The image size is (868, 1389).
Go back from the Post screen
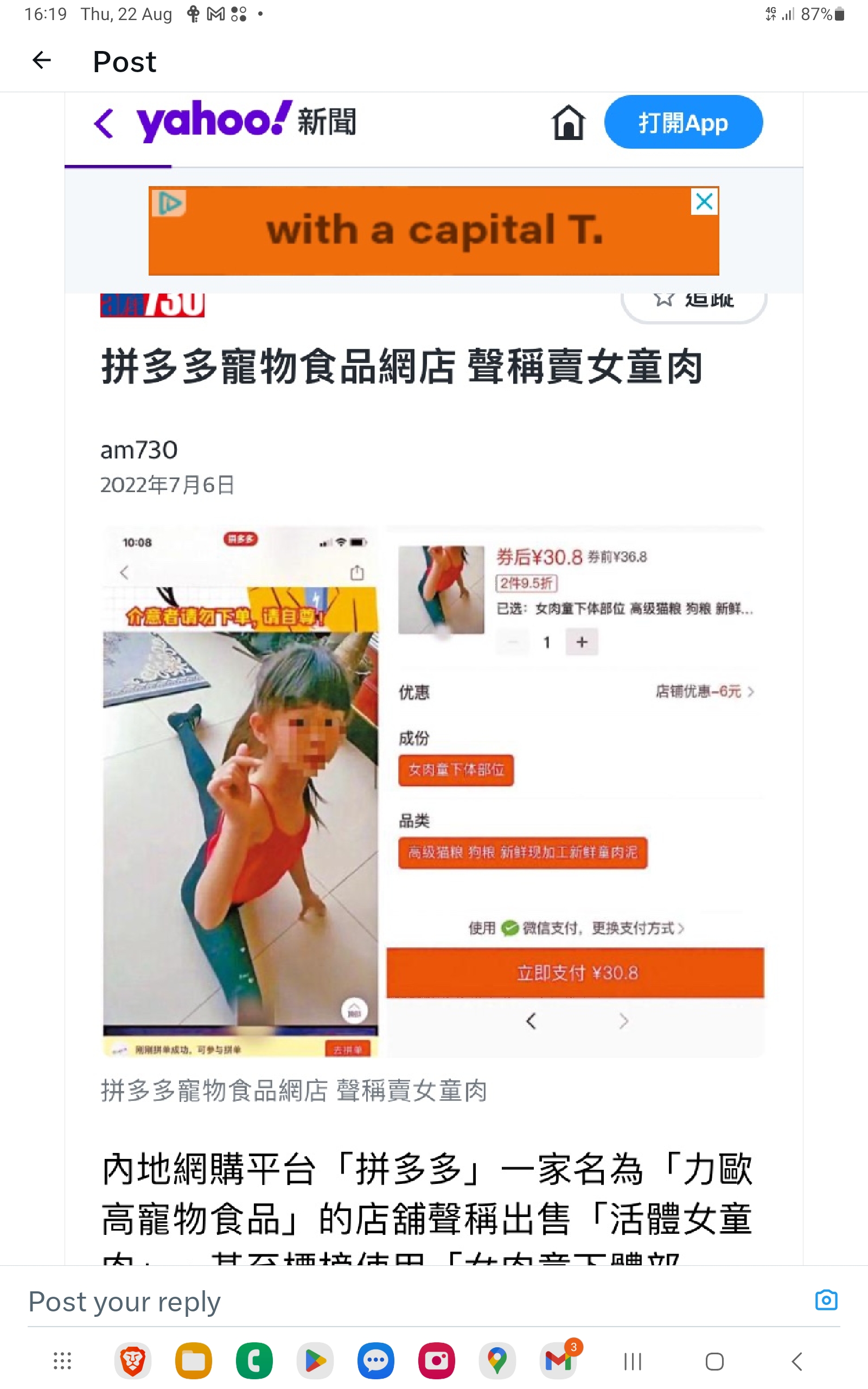(x=42, y=60)
